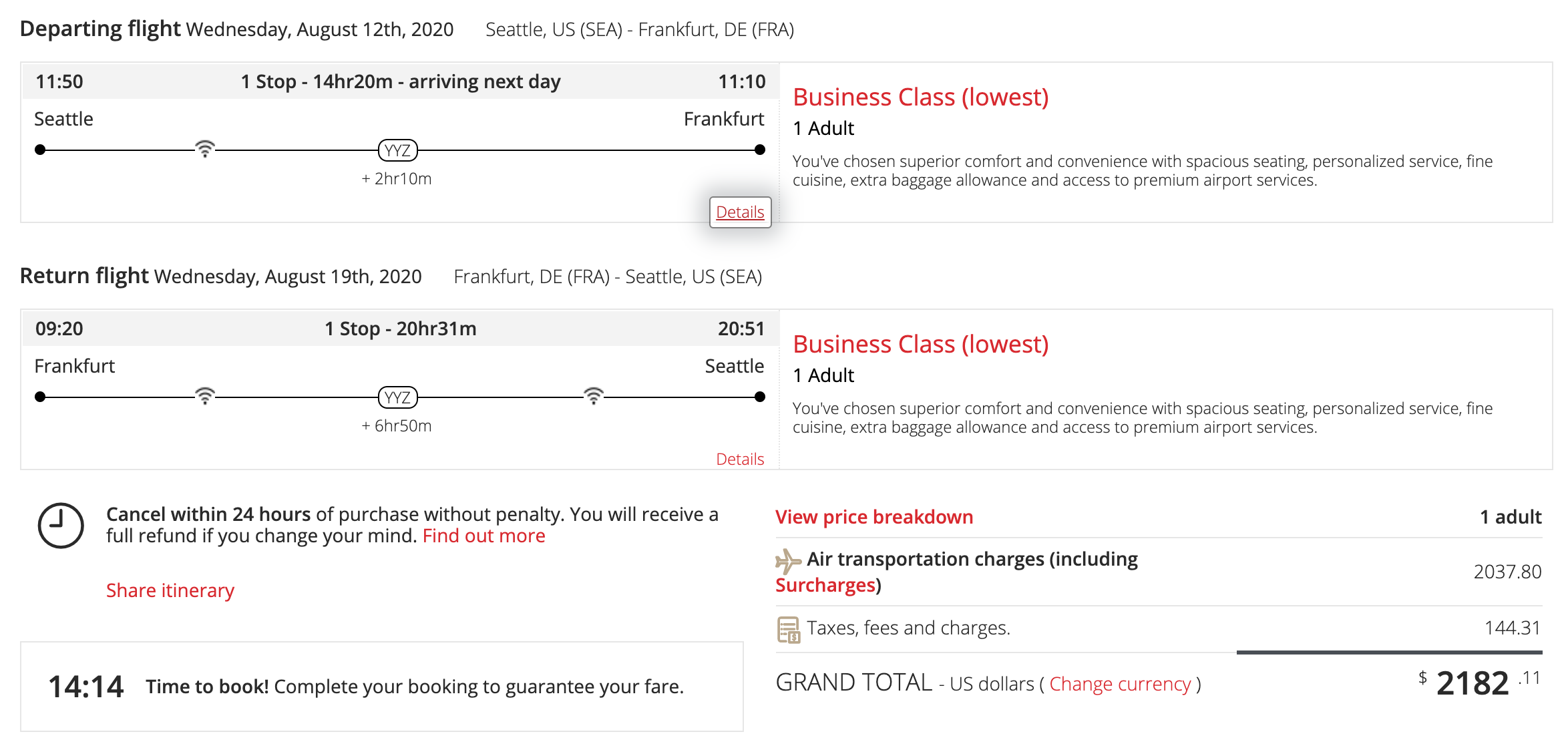1568x748 pixels.
Task: Click airplane icon next to air transportation charges
Action: coord(788,561)
